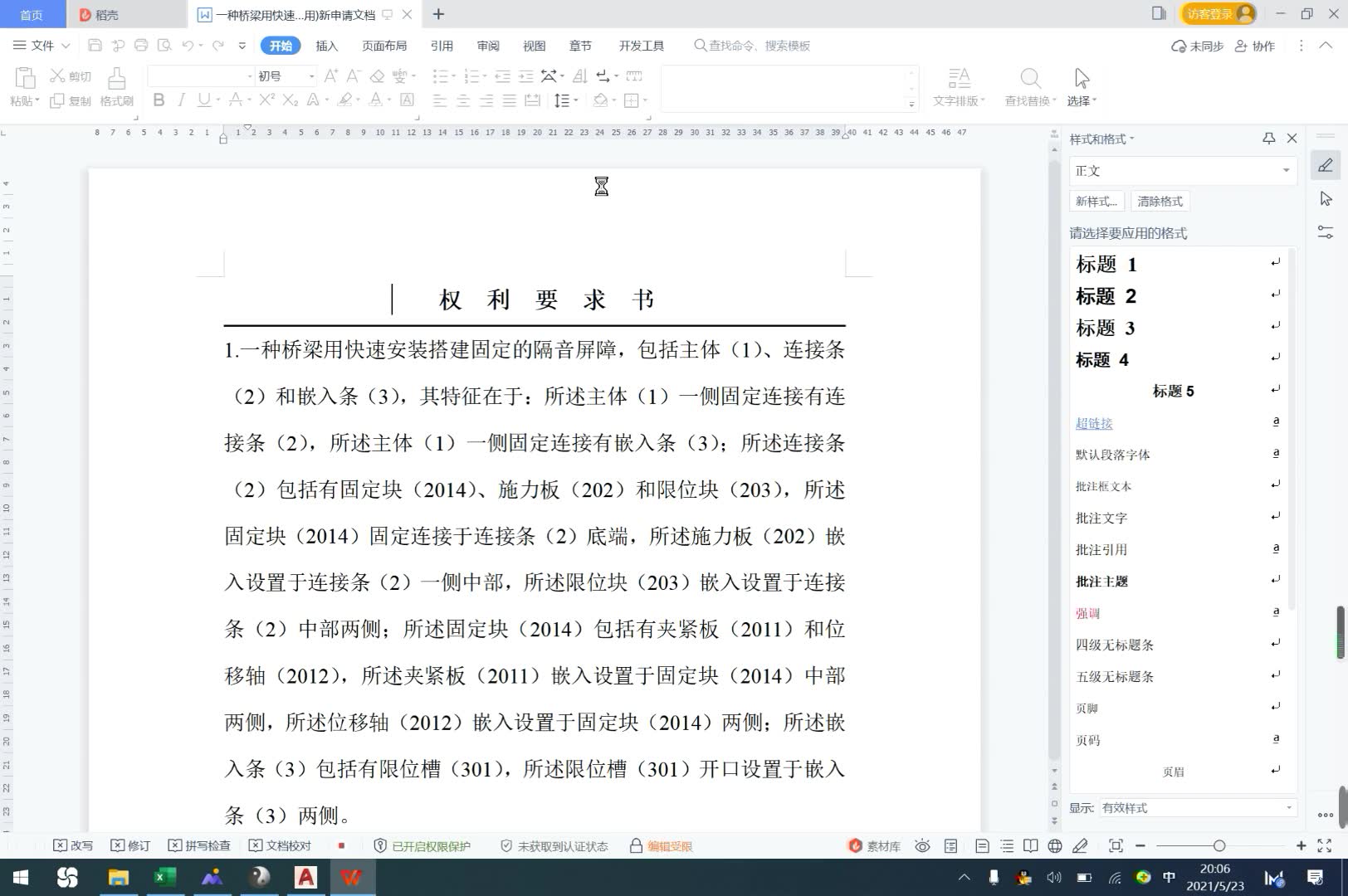Image resolution: width=1348 pixels, height=896 pixels.
Task: Open the 正文 style dropdown in styles pane
Action: [x=1286, y=170]
